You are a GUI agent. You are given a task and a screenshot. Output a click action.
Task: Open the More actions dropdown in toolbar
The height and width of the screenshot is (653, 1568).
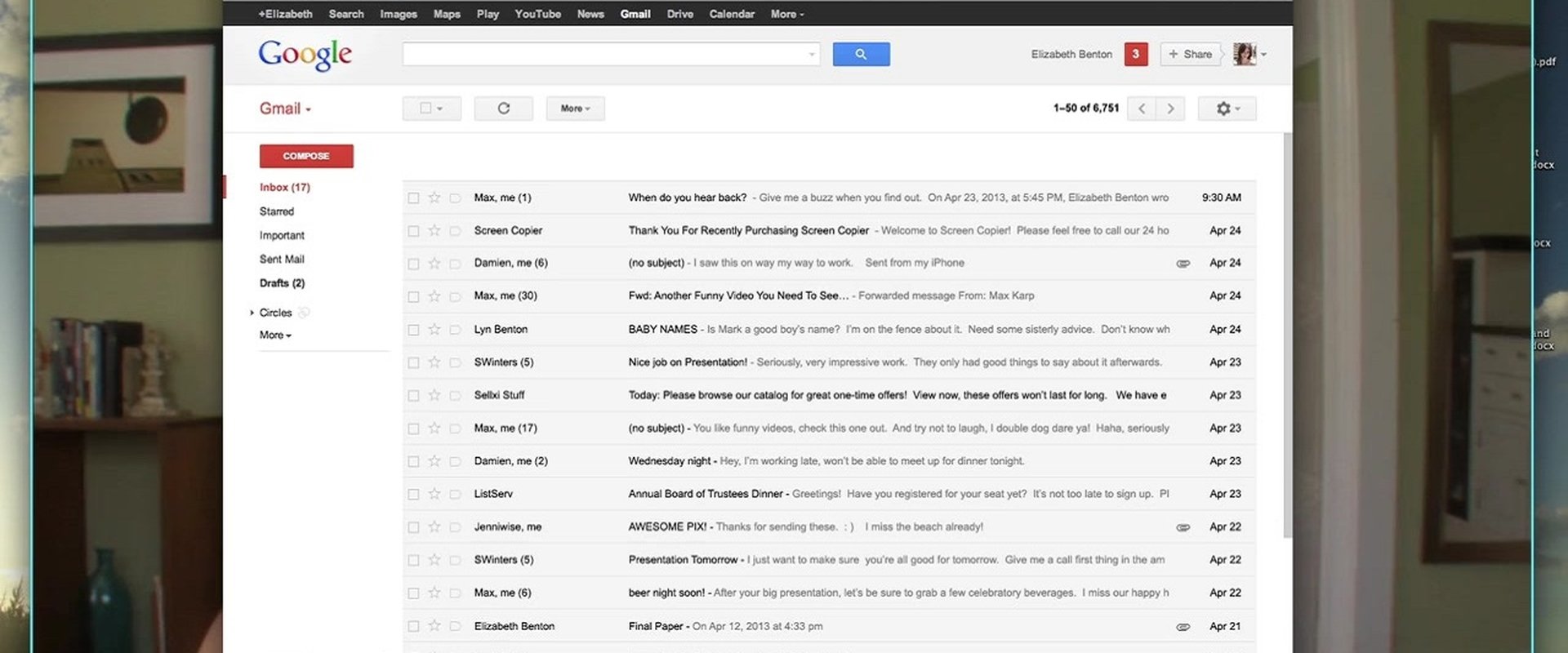coord(576,109)
